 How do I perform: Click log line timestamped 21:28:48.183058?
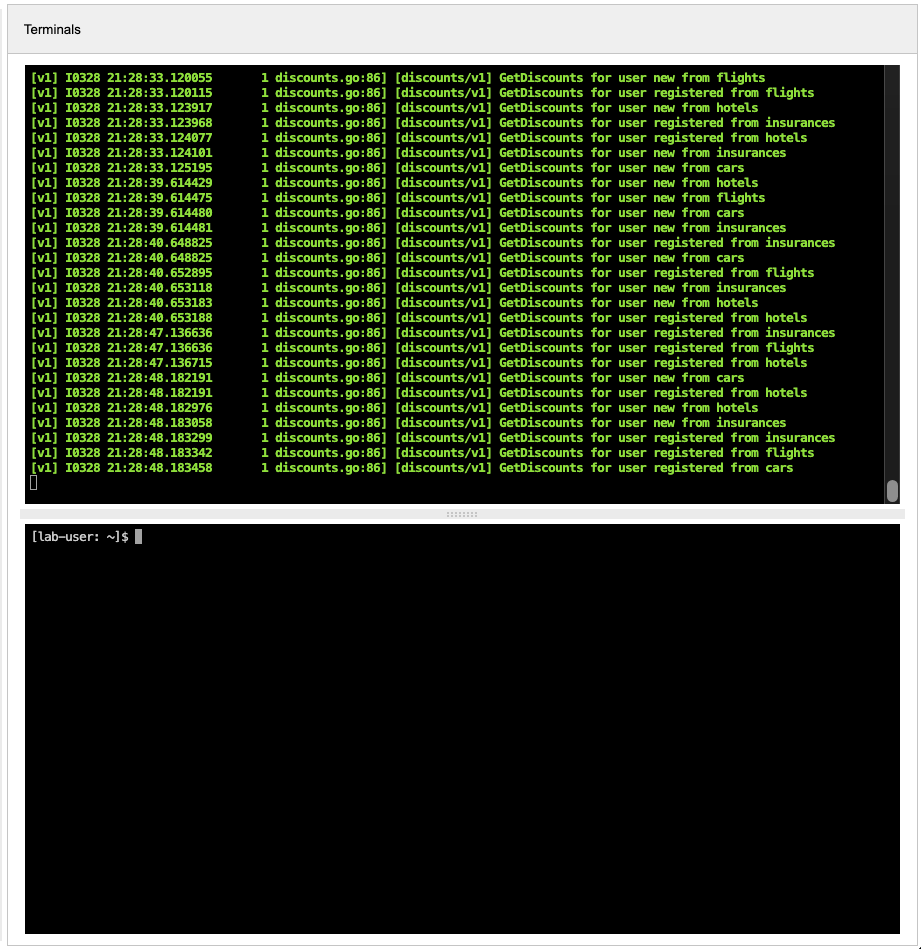point(408,423)
